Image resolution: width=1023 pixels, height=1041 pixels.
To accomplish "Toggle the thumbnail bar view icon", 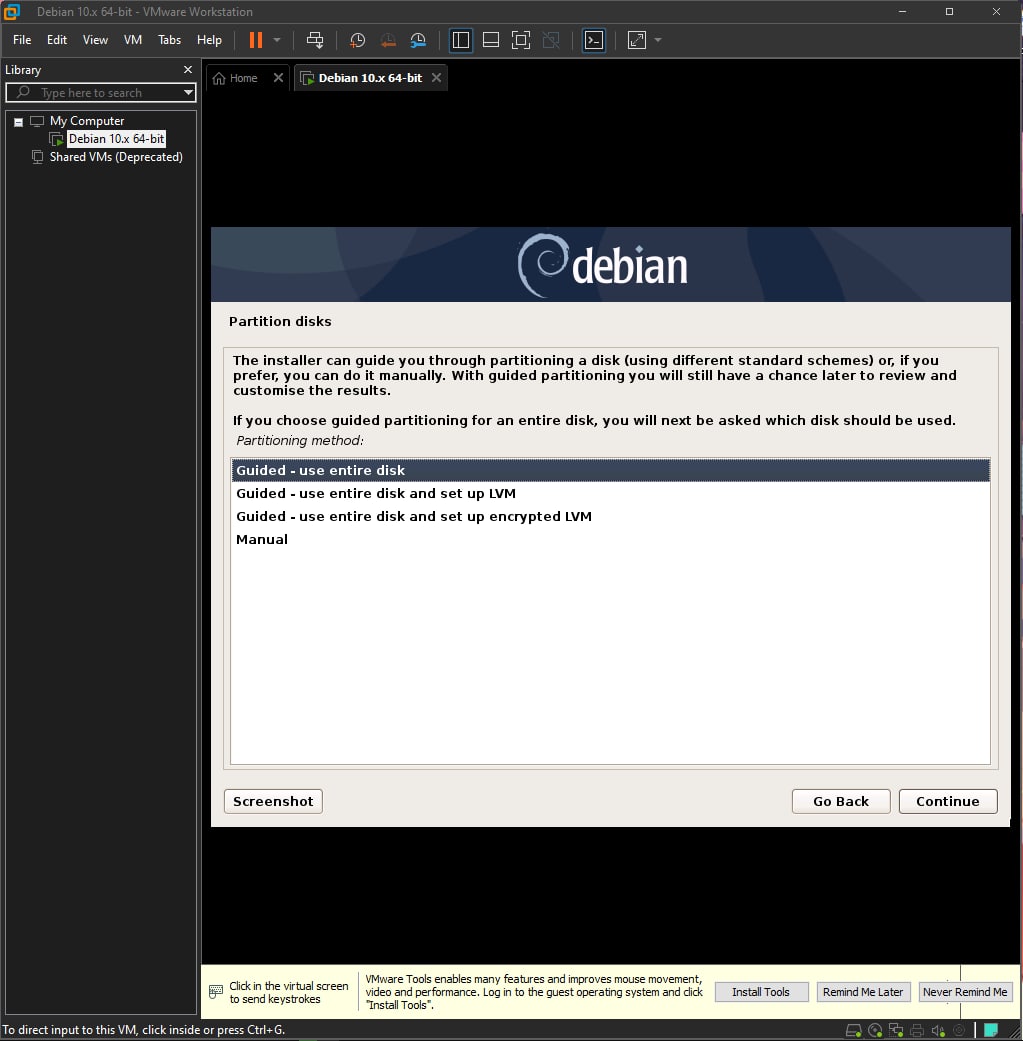I will coord(491,40).
